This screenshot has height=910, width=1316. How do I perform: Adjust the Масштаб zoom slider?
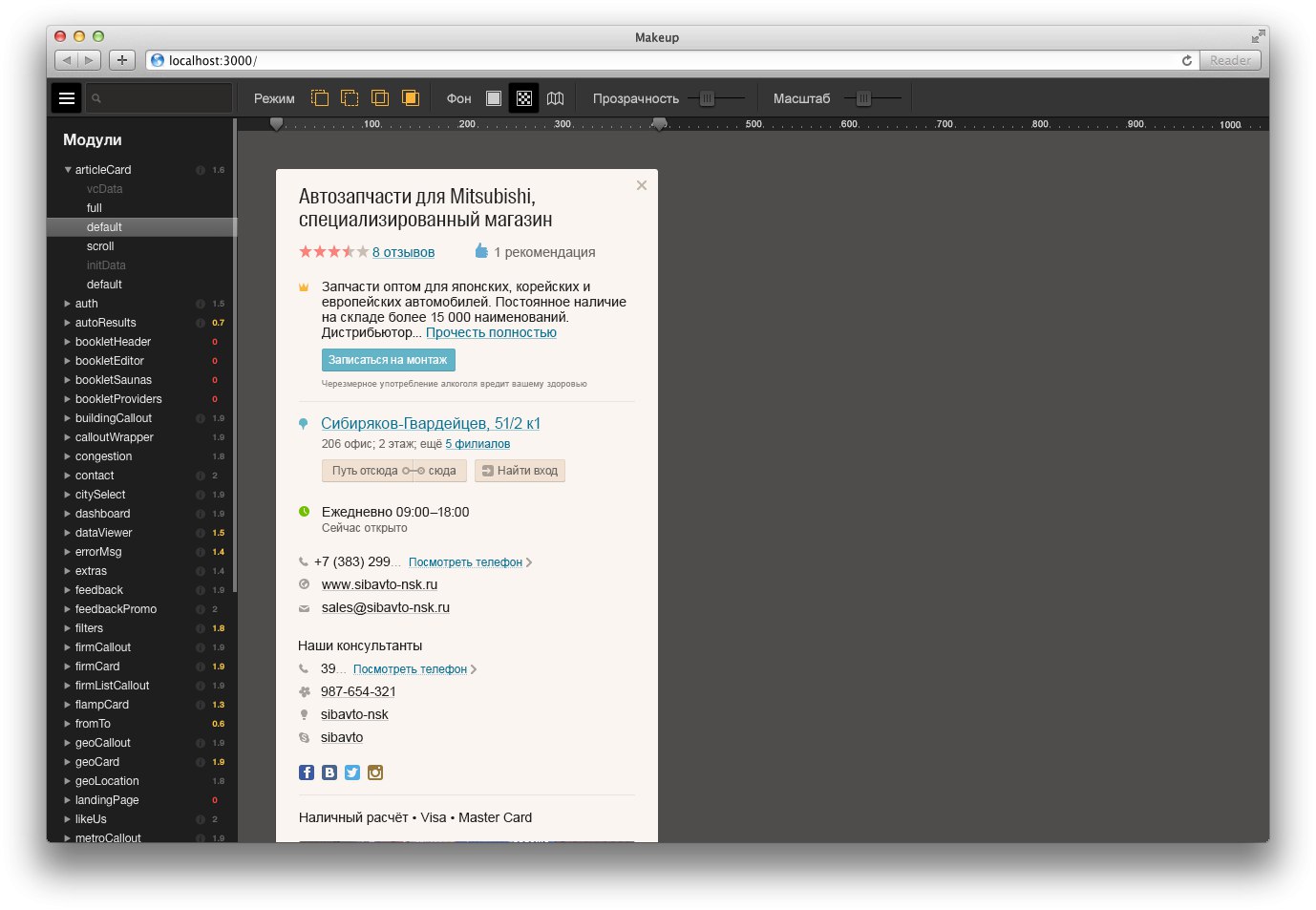click(863, 98)
